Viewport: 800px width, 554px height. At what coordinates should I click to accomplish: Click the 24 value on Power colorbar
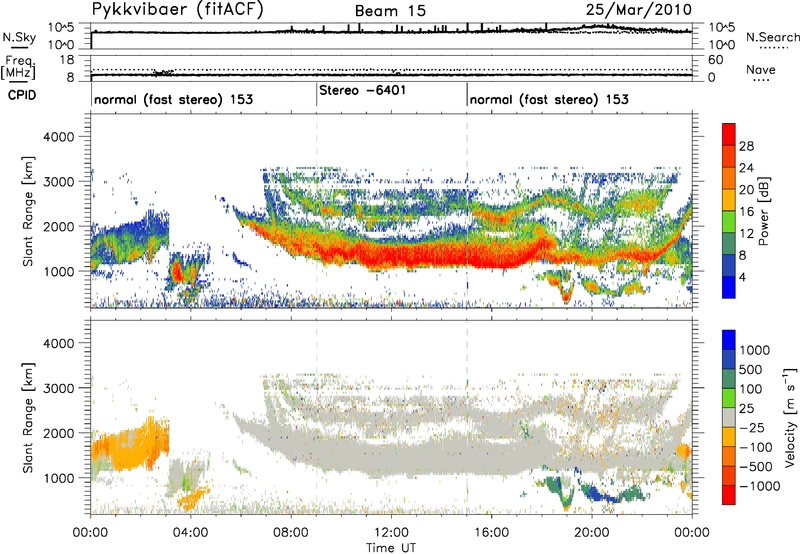pos(746,168)
